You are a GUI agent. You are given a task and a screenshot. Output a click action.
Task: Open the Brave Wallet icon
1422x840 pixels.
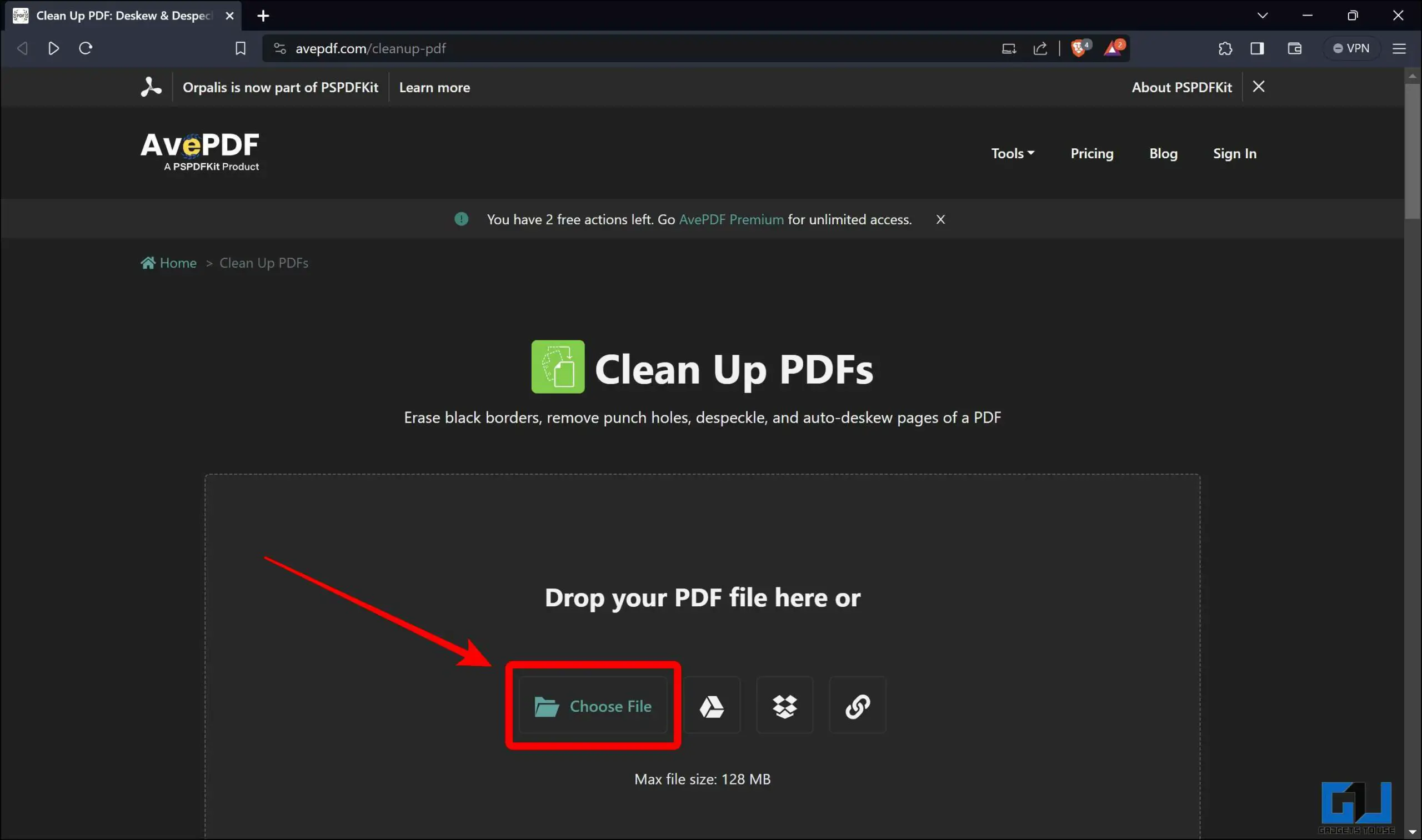[1295, 49]
